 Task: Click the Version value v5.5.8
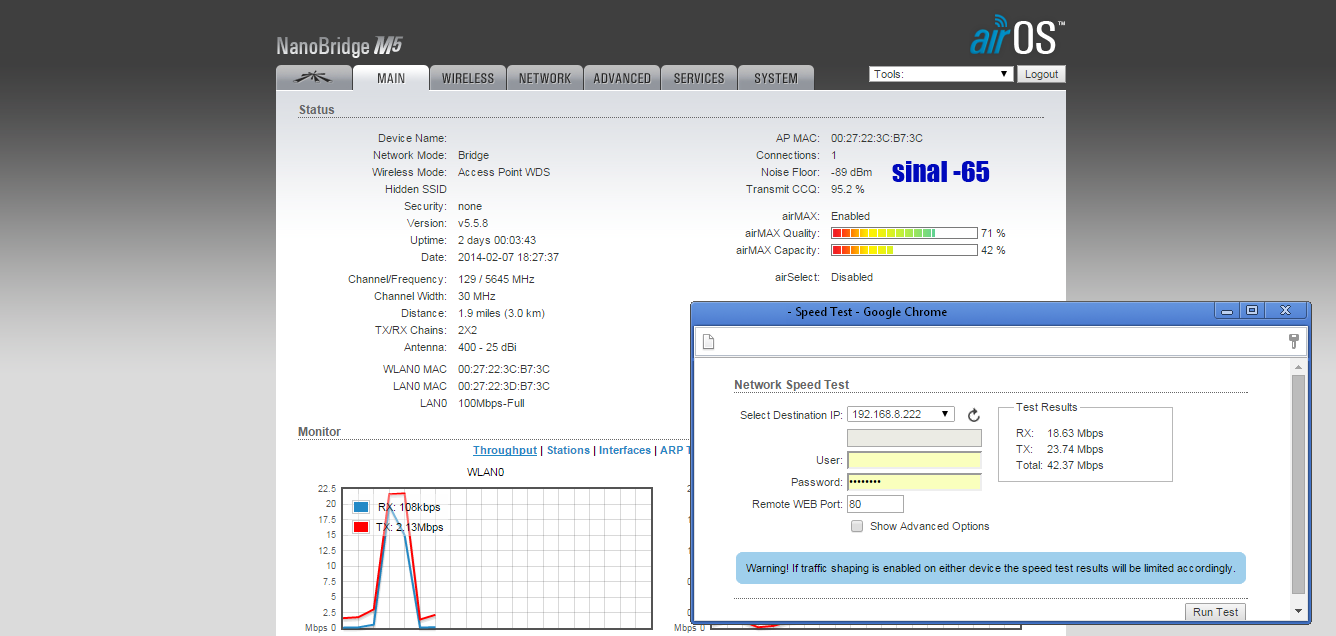click(x=473, y=223)
